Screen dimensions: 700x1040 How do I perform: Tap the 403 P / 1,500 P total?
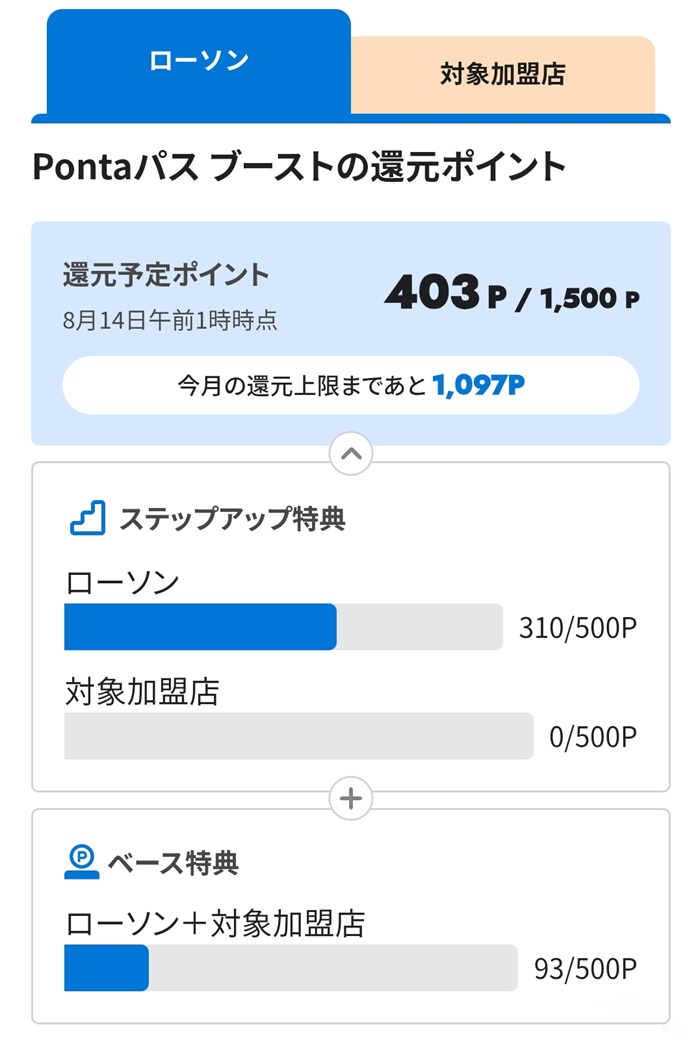[x=512, y=292]
